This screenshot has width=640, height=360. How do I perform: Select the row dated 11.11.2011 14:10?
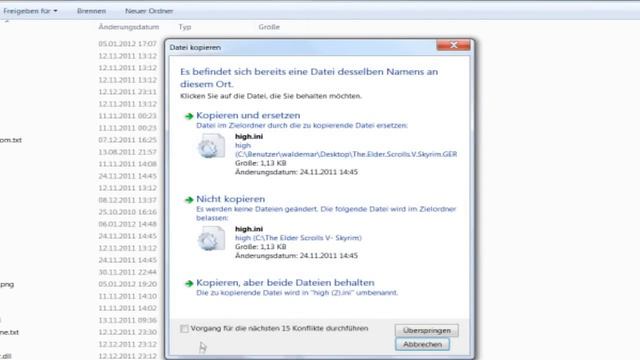click(127, 296)
